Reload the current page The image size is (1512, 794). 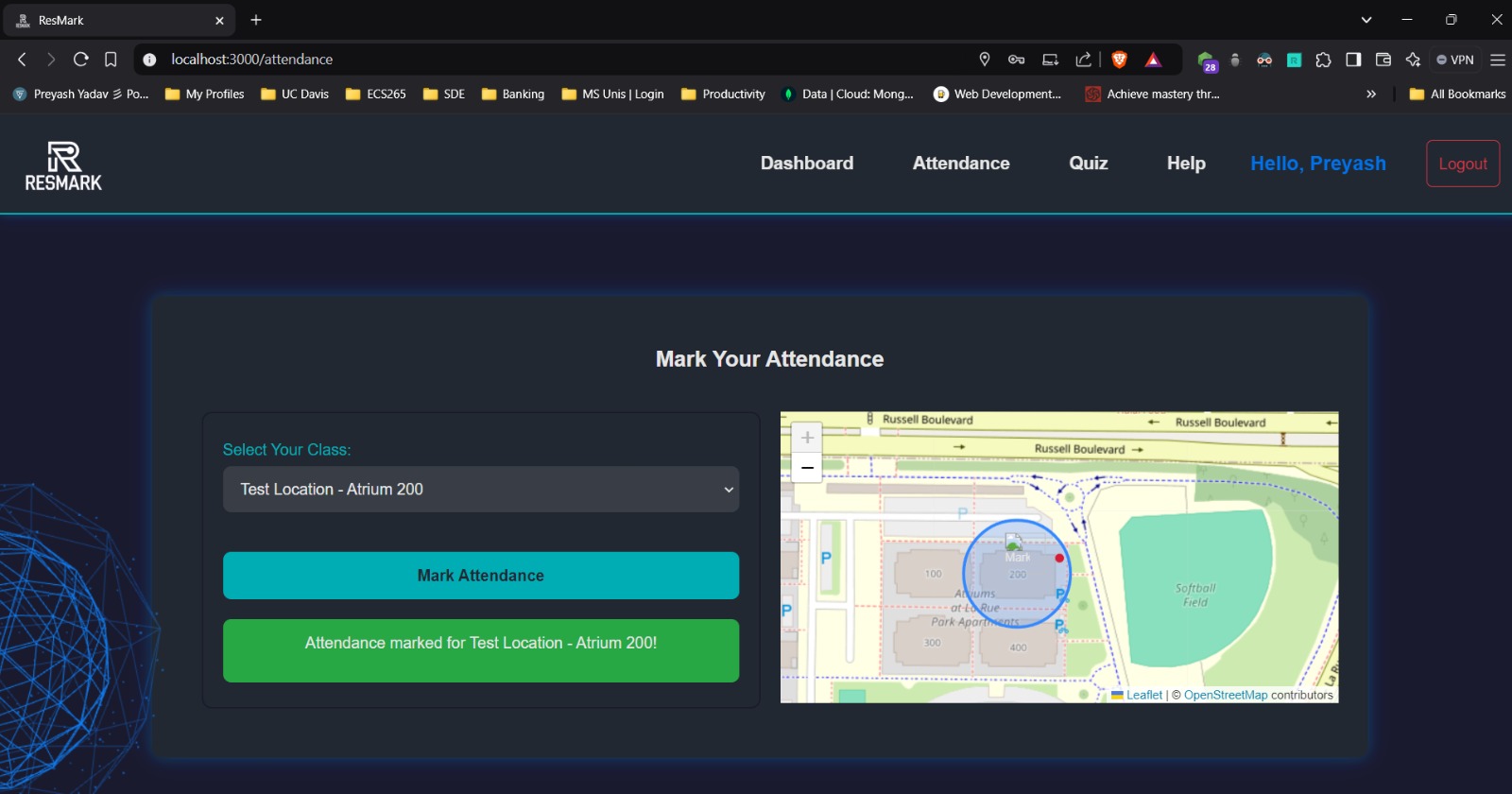(x=81, y=60)
